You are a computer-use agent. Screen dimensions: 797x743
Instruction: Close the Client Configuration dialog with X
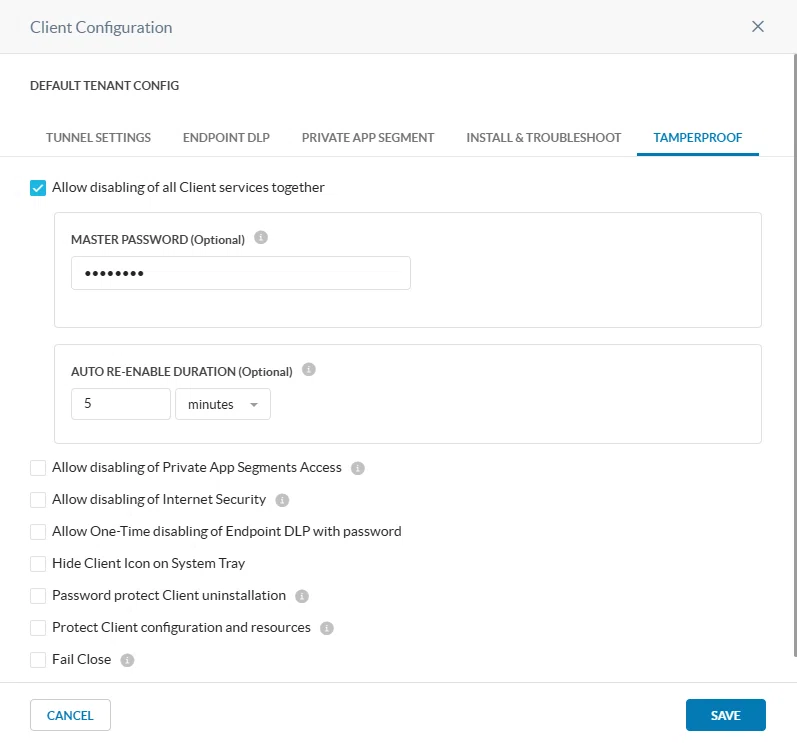[x=757, y=26]
